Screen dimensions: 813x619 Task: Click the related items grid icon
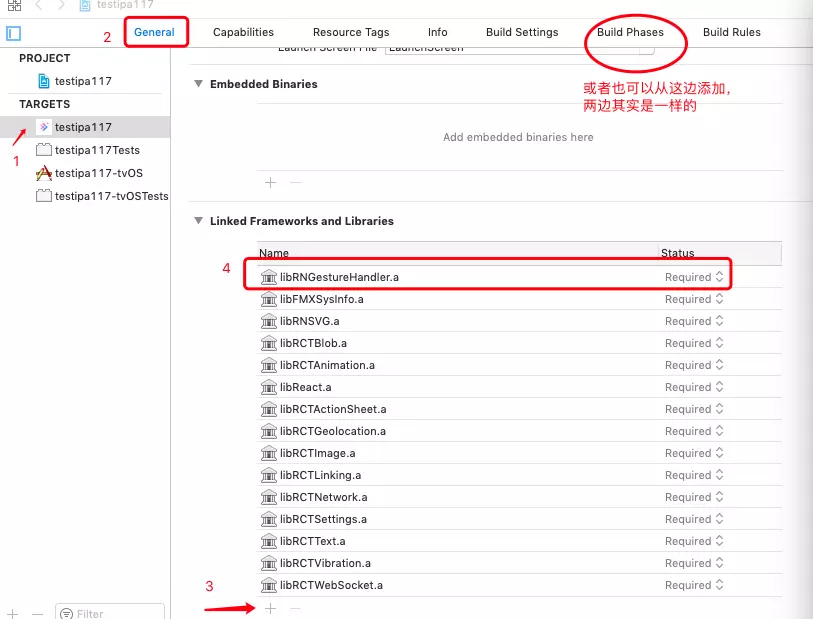pos(15,5)
